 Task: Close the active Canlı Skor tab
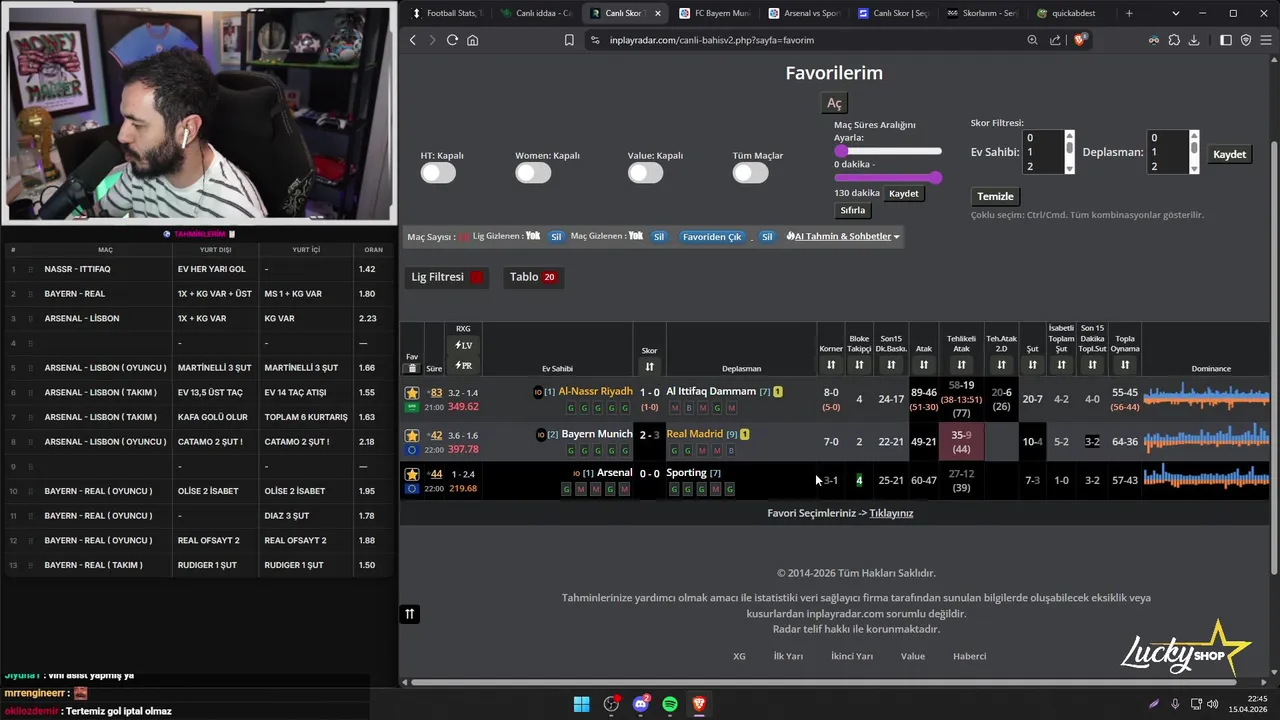657,13
